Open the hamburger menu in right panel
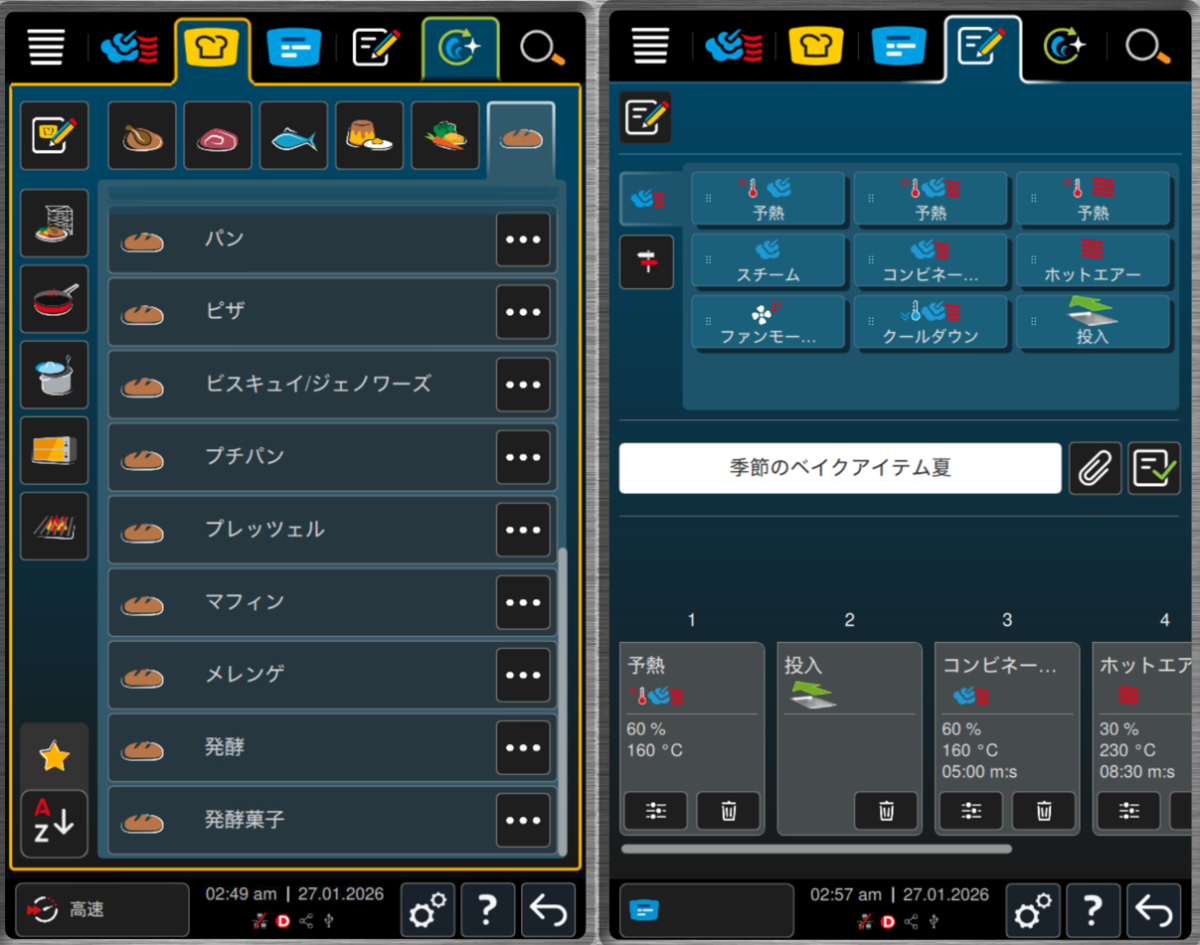The height and width of the screenshot is (945, 1200). pos(650,47)
